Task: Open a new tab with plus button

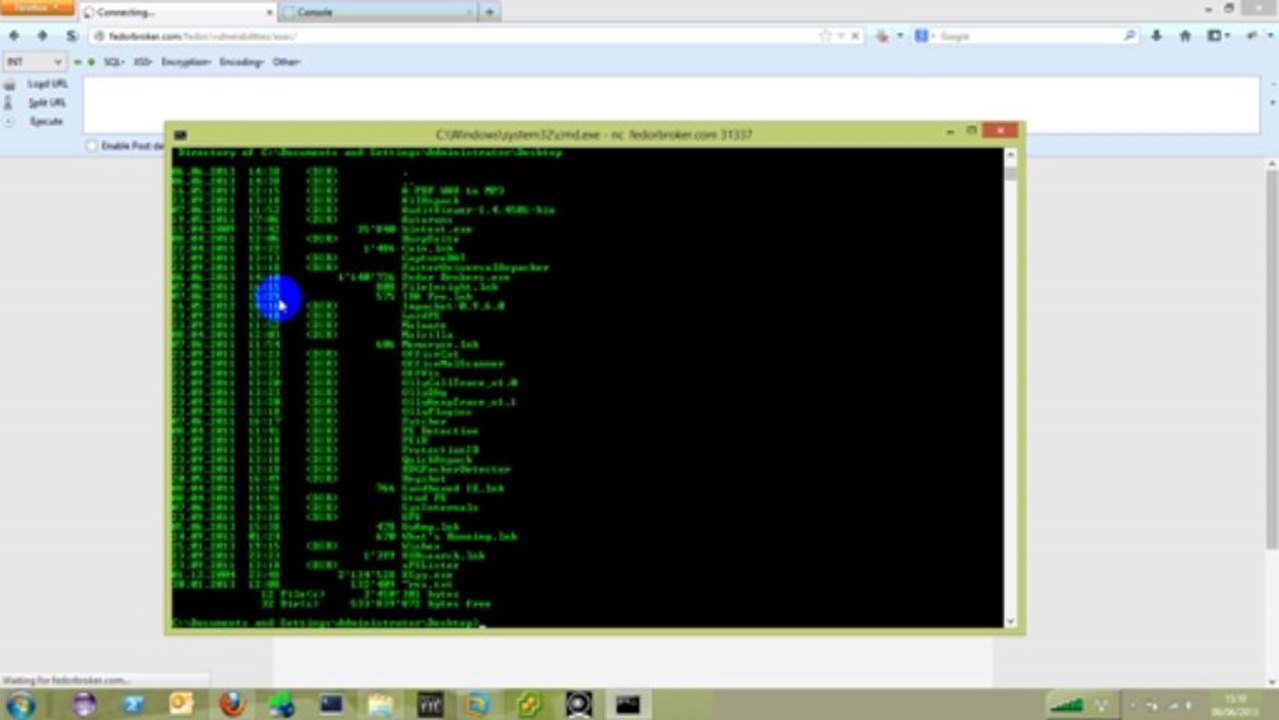Action: tap(489, 12)
